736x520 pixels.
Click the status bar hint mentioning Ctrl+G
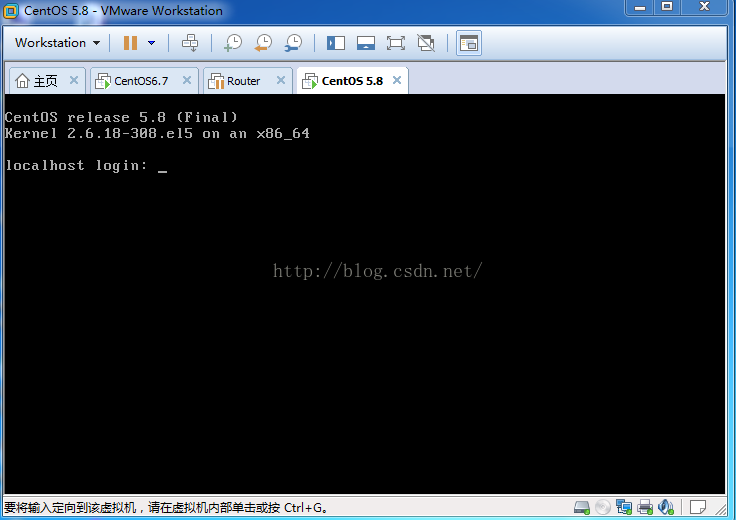coord(166,508)
